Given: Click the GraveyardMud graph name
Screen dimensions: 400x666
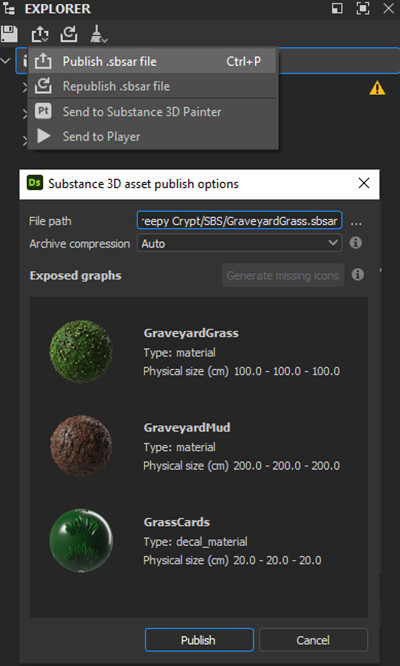Looking at the screenshot, I should (187, 427).
